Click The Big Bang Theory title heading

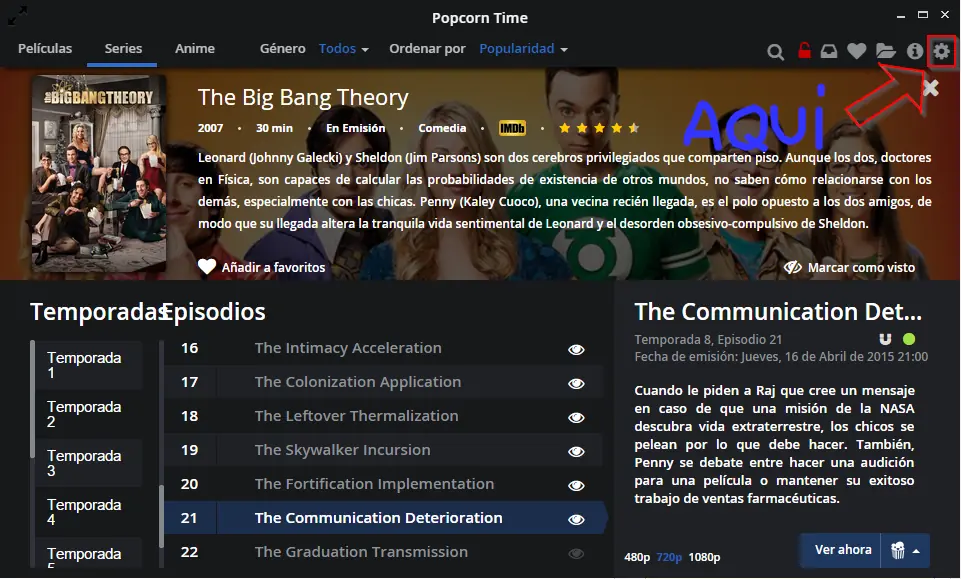pyautogui.click(x=303, y=97)
